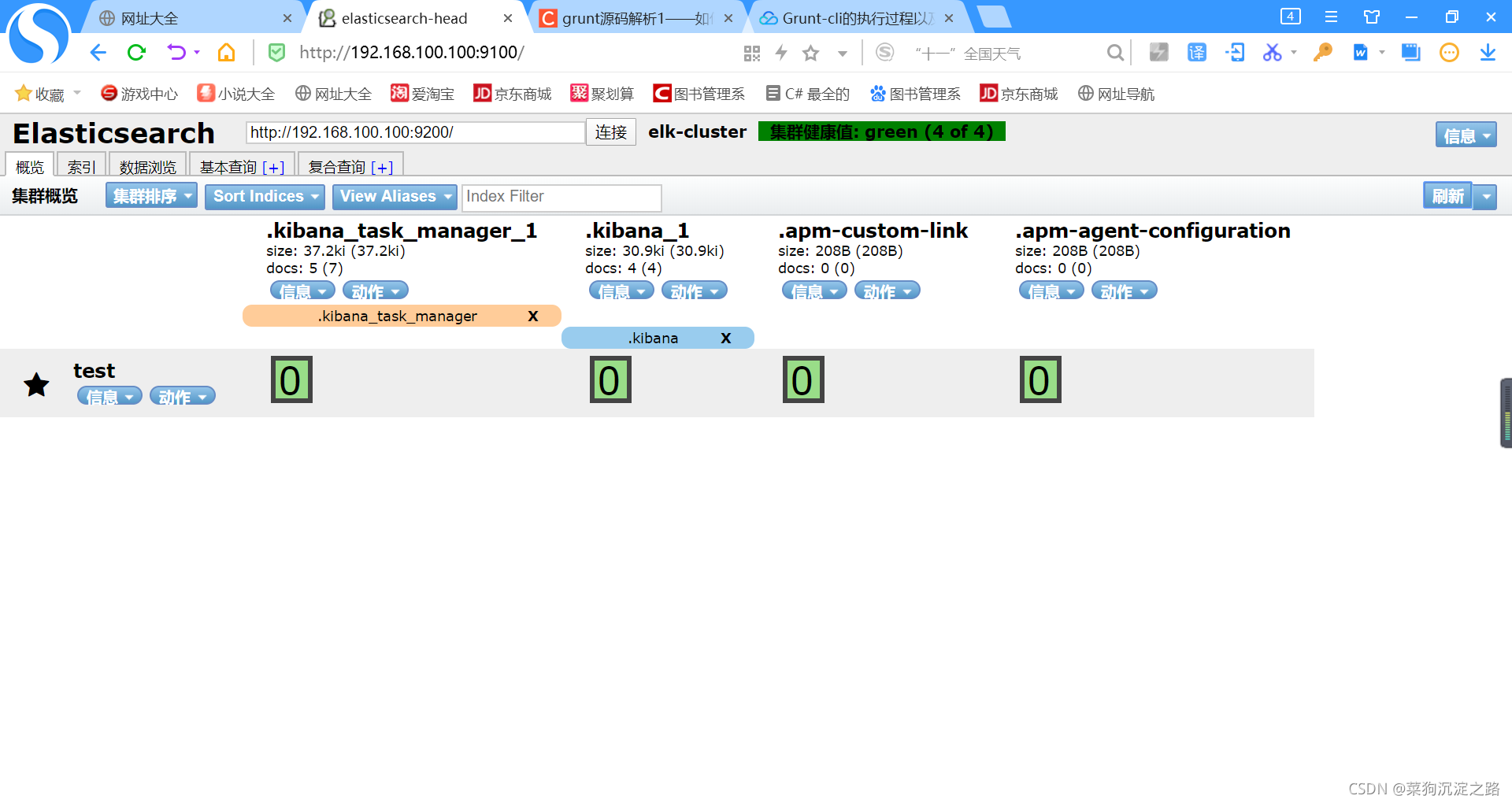Open 信息 dropdown for test node
This screenshot has width=1512, height=803.
click(x=109, y=395)
